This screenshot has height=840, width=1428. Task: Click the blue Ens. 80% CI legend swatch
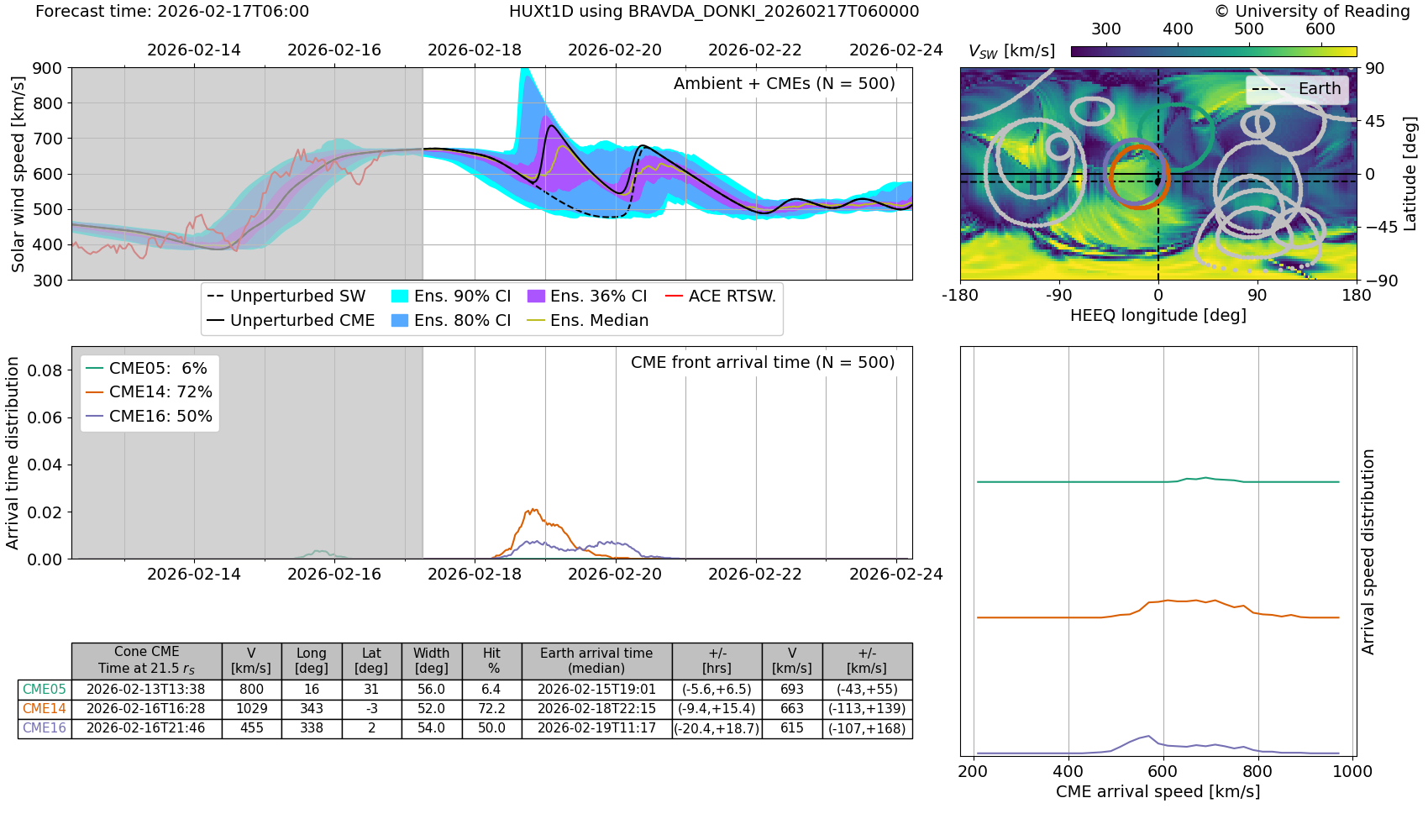point(400,321)
